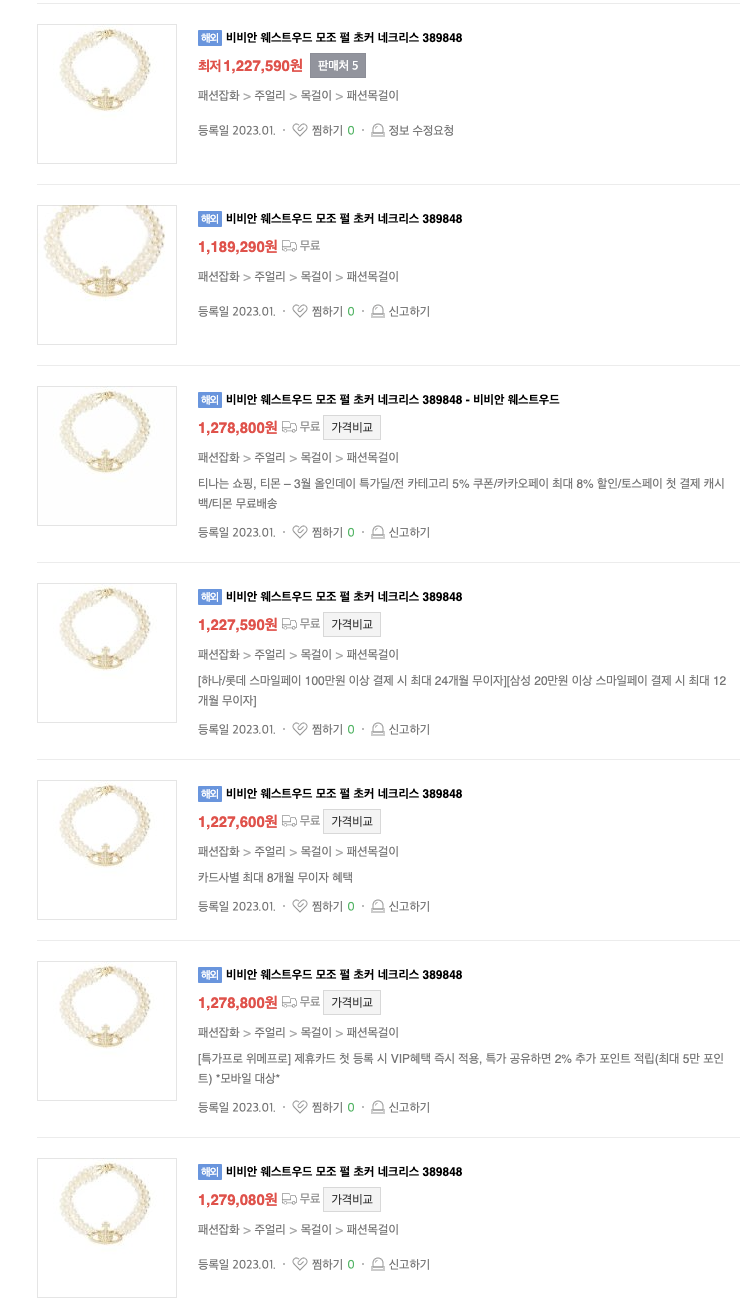Open the necklace thumbnail of the 1,189,290원 listing

coord(107,275)
